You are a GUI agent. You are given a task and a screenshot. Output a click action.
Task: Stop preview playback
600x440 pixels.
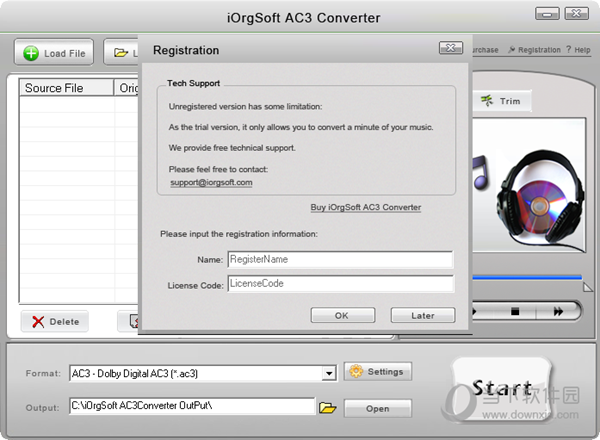pyautogui.click(x=515, y=311)
